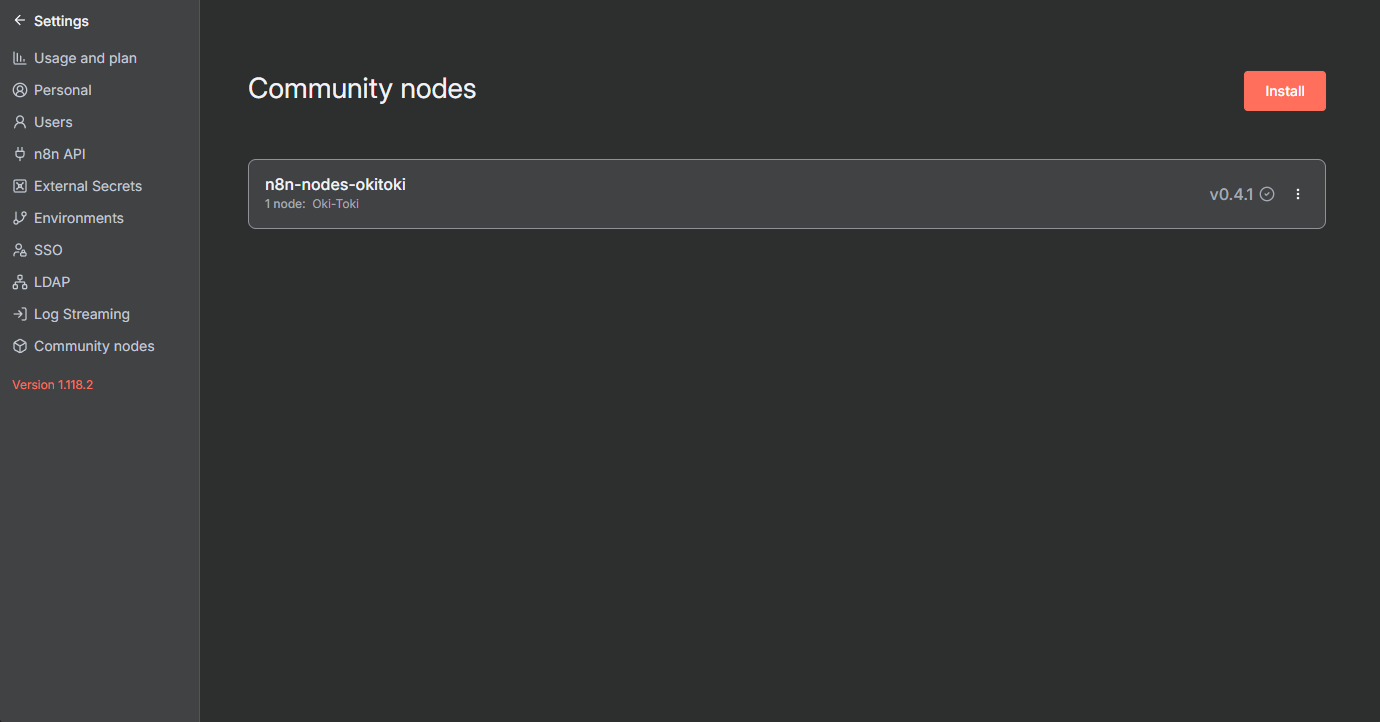The width and height of the screenshot is (1380, 722).
Task: Switch to the SSO settings section
Action: [x=47, y=249]
